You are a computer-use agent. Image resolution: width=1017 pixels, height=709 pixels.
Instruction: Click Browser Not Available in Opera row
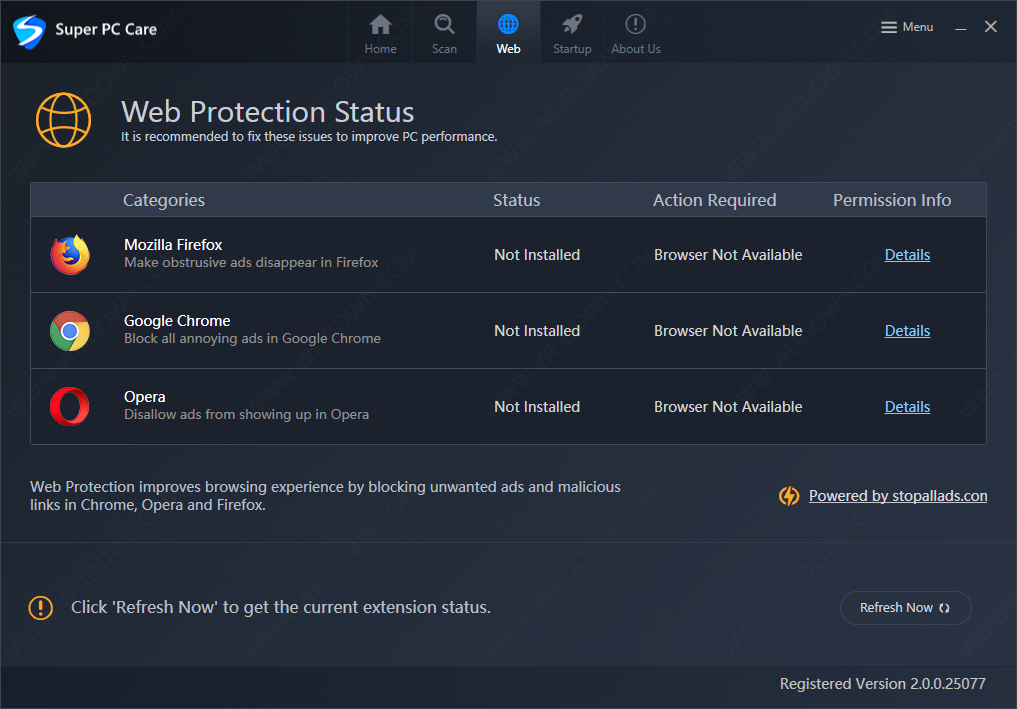click(728, 407)
